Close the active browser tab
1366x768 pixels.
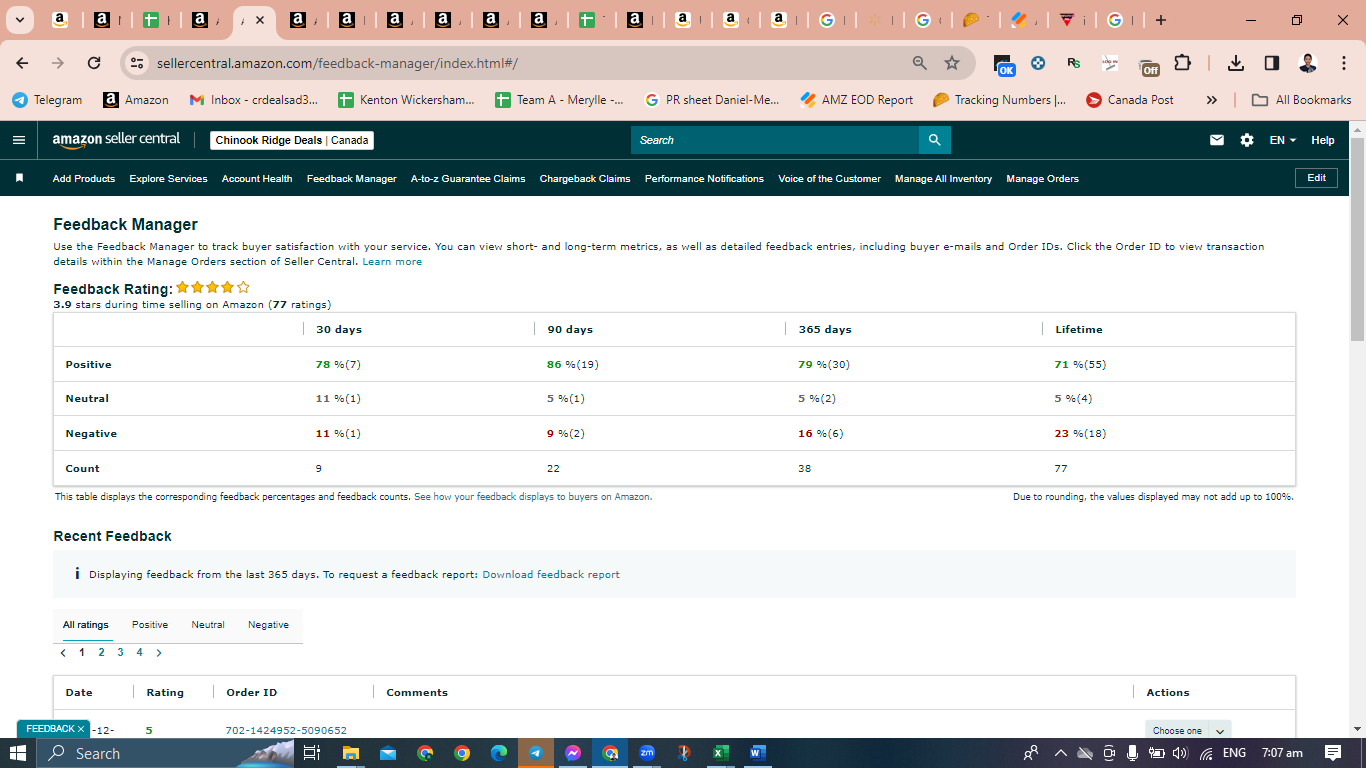point(259,20)
